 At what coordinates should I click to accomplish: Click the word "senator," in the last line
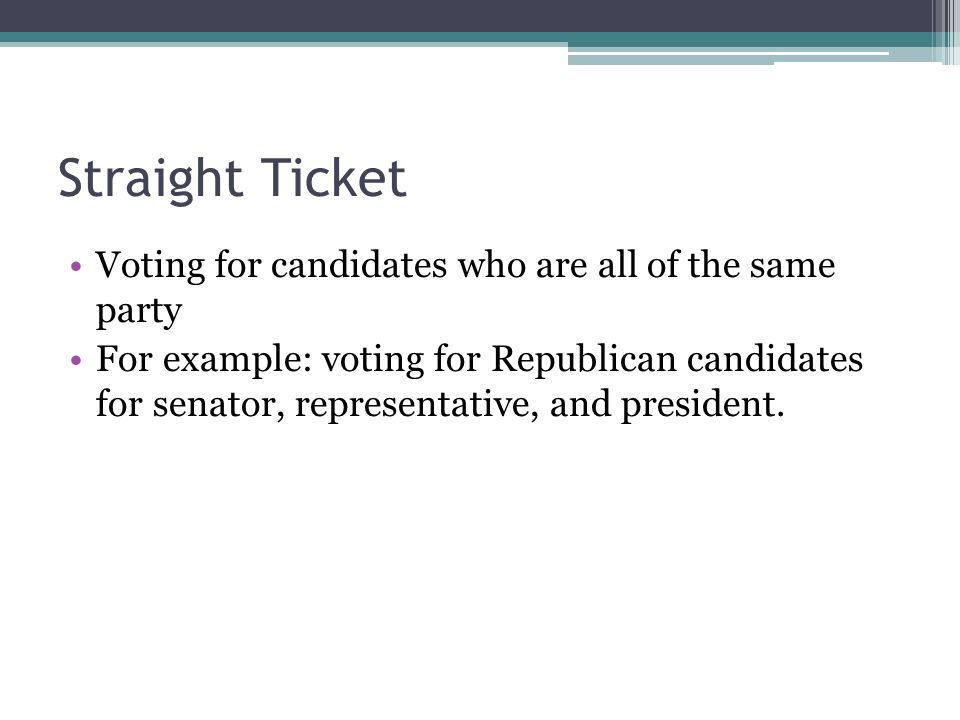[x=219, y=405]
